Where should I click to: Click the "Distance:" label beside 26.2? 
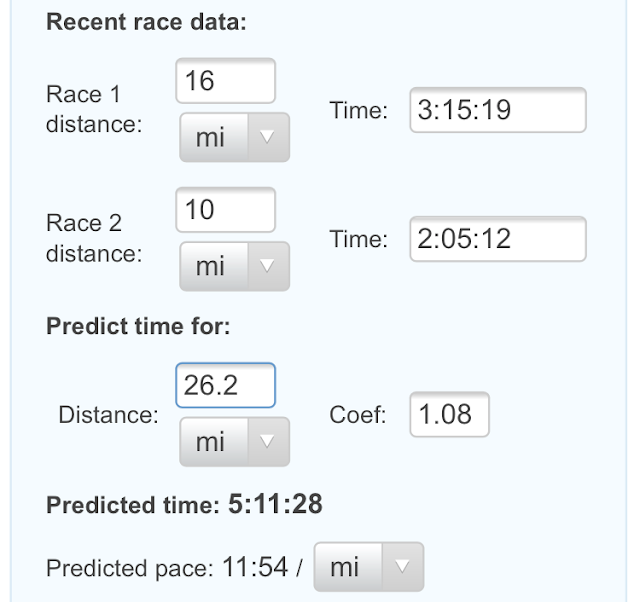[x=108, y=415]
